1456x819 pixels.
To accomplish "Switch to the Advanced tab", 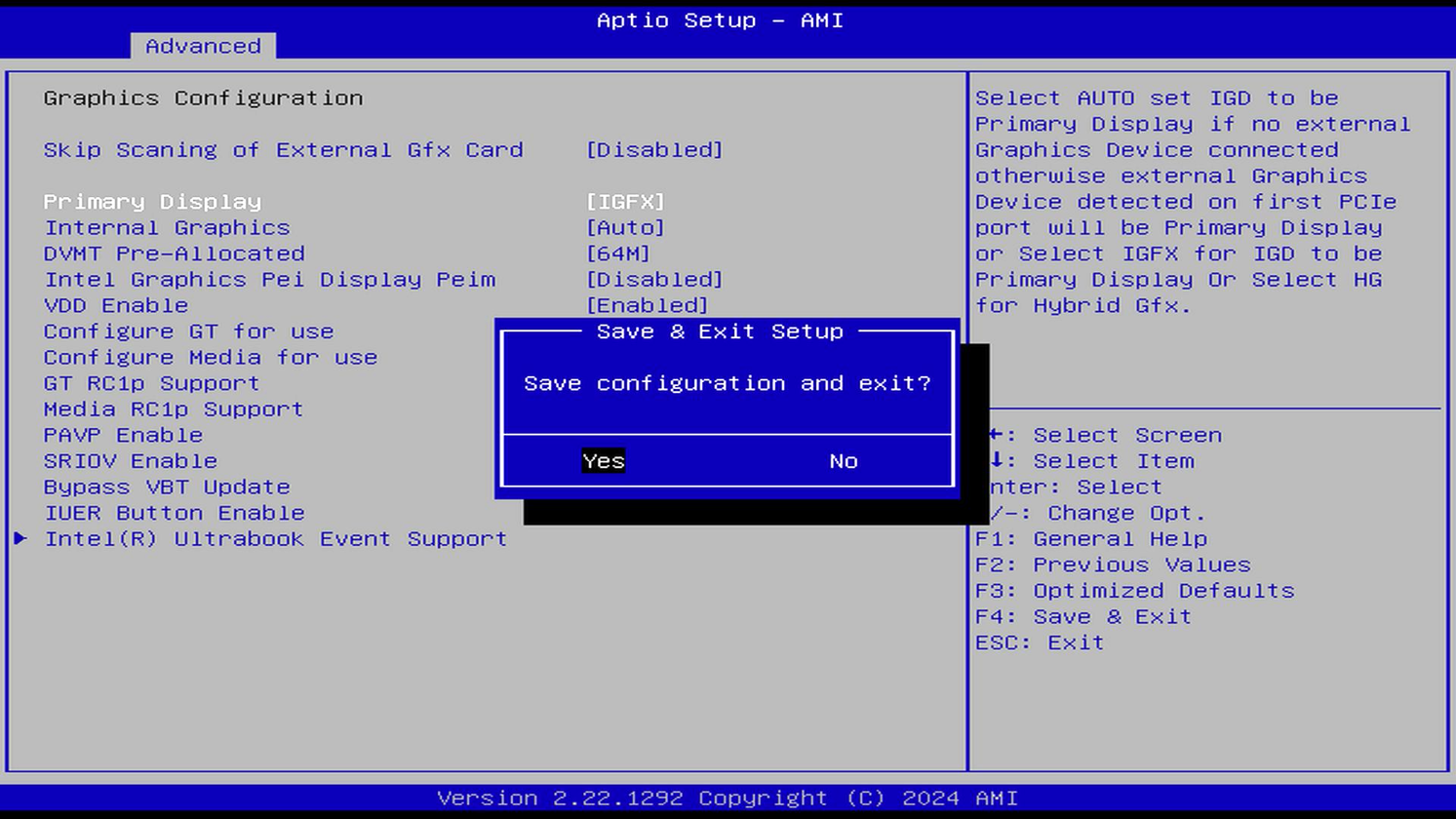I will pos(201,45).
